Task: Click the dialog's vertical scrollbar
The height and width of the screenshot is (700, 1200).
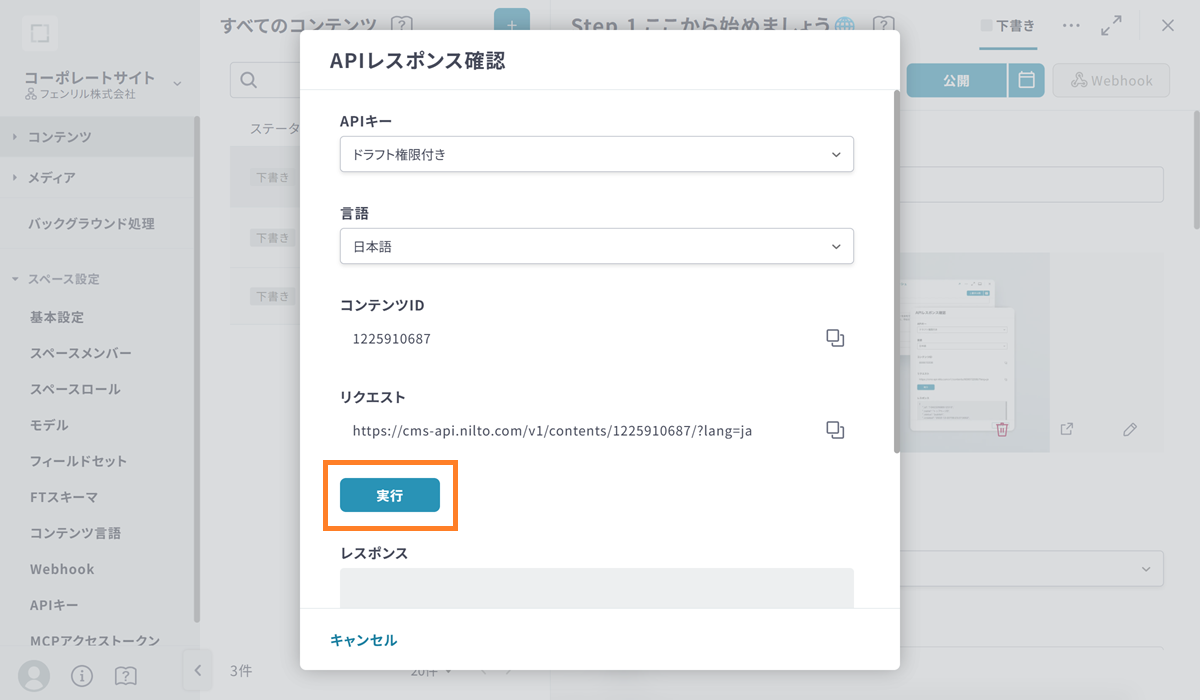Action: (x=896, y=270)
